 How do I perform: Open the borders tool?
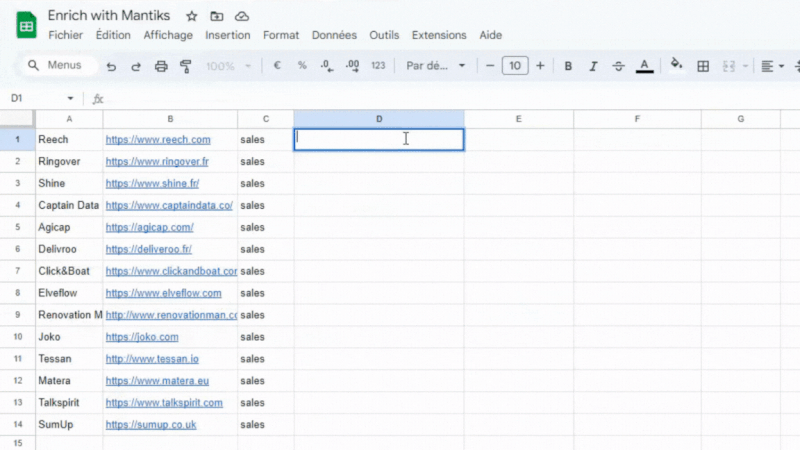point(703,66)
